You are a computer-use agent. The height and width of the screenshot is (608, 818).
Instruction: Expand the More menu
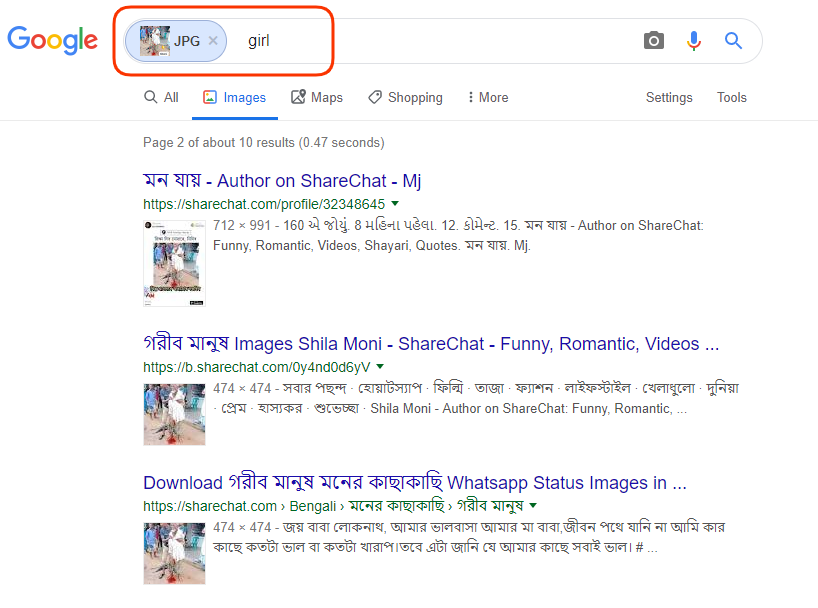click(x=488, y=98)
